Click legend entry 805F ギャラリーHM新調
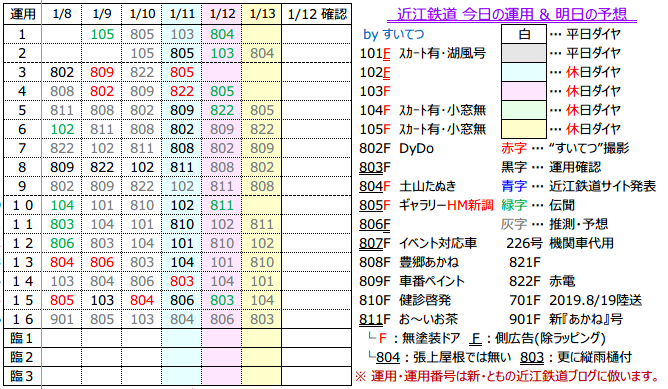 click(426, 205)
